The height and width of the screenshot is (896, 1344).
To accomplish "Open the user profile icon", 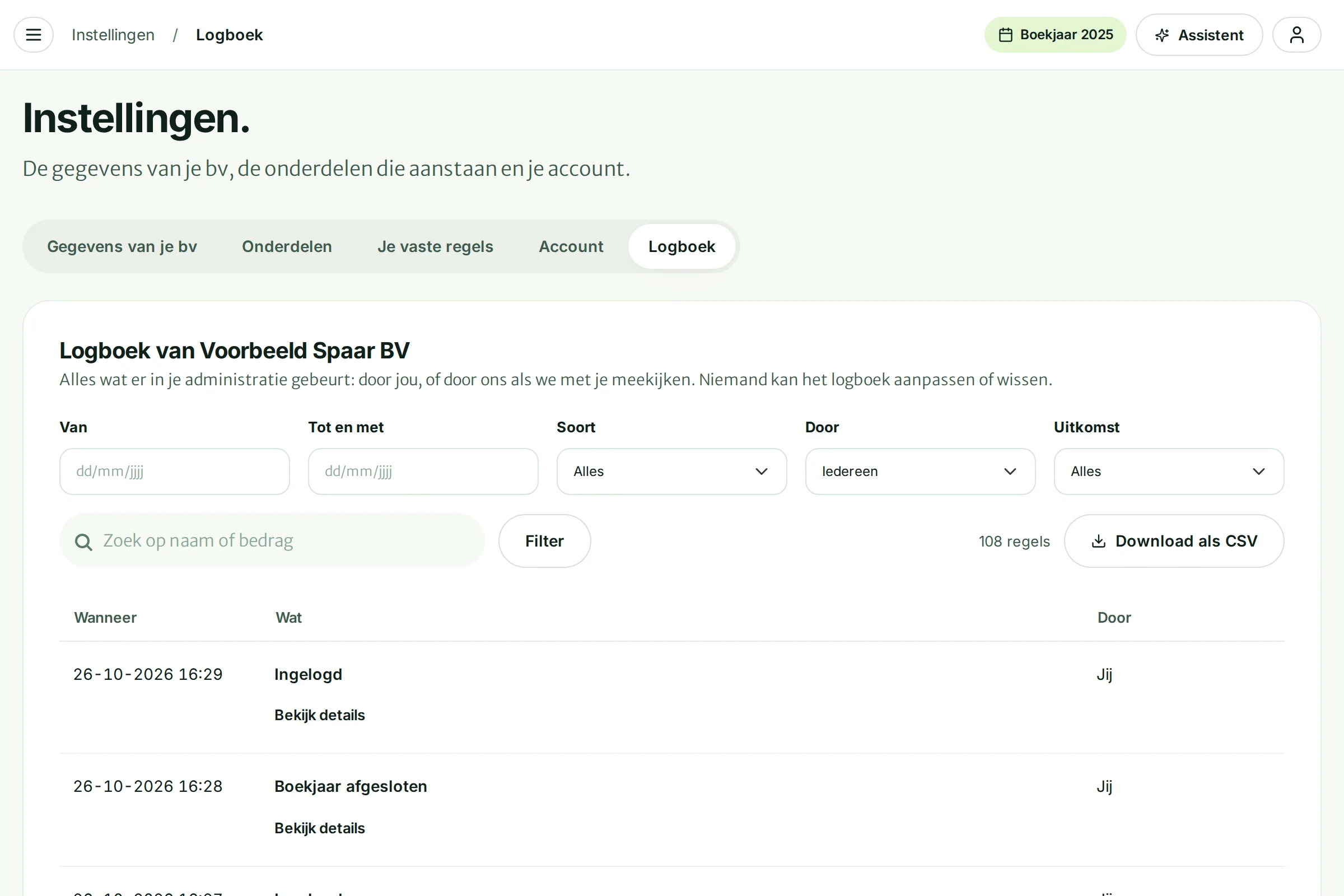I will coord(1296,35).
